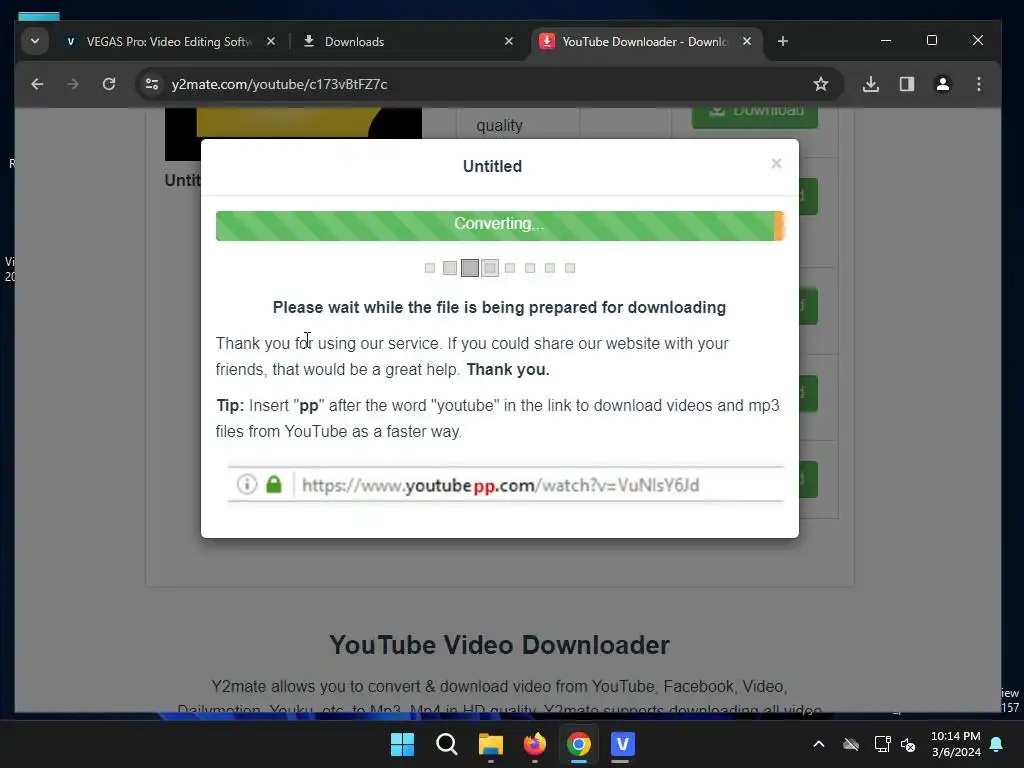Image resolution: width=1024 pixels, height=768 pixels.
Task: Click the Converting progress bar
Action: [x=500, y=225]
